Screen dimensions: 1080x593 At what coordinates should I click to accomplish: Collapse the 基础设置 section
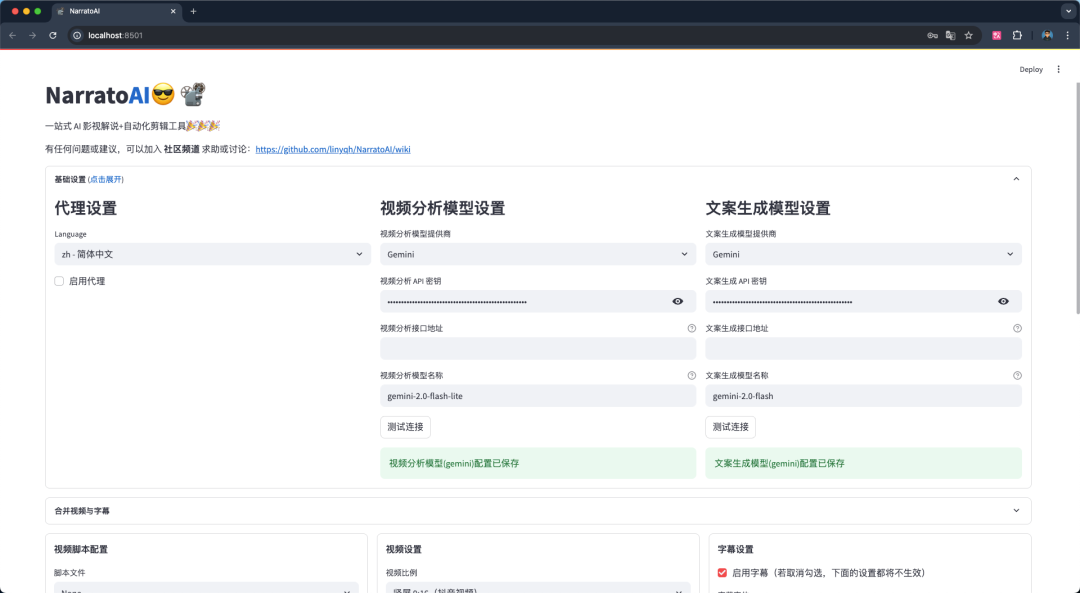(538, 179)
